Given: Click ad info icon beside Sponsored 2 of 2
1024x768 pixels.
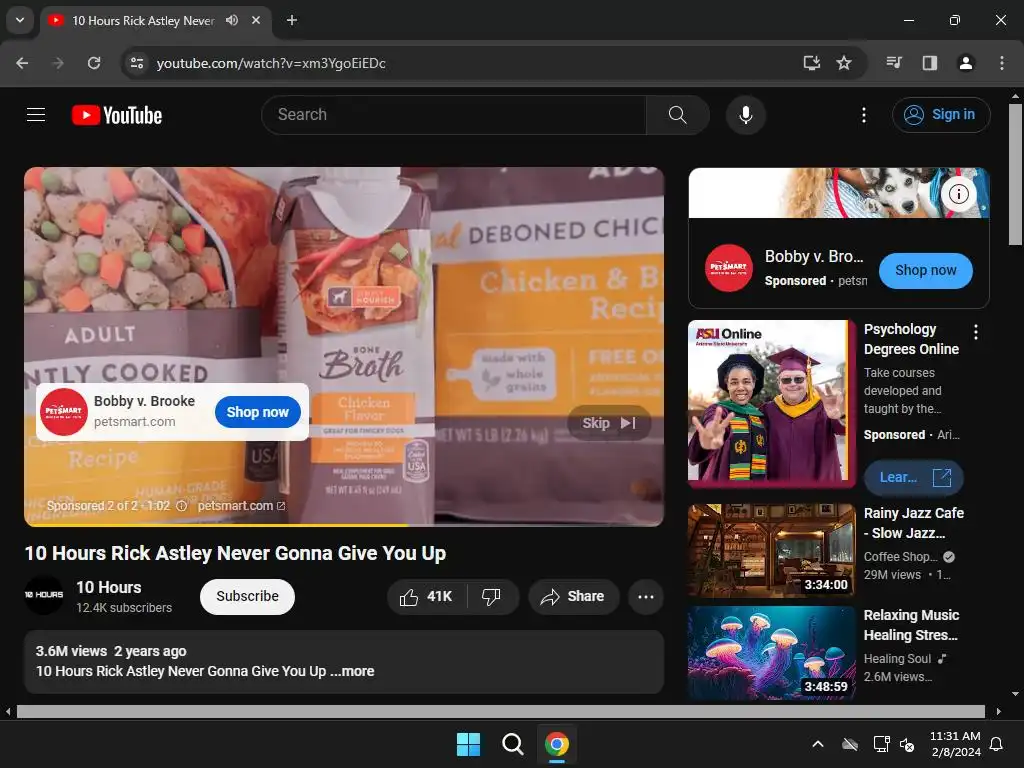Looking at the screenshot, I should (x=182, y=506).
